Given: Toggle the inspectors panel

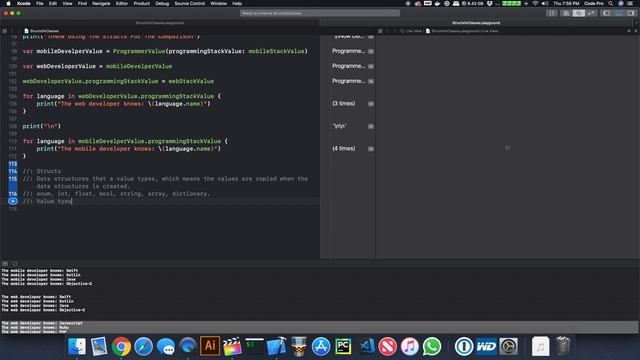Looking at the screenshot, I should [631, 13].
